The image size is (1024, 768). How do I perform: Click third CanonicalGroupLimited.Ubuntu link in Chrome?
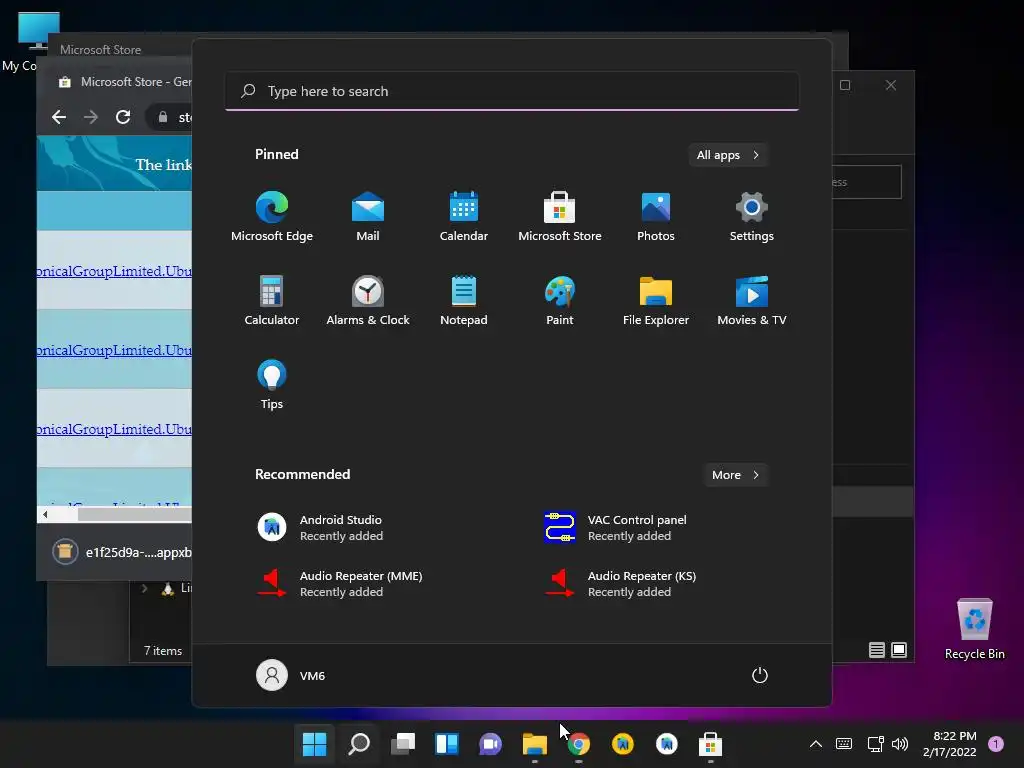point(114,429)
